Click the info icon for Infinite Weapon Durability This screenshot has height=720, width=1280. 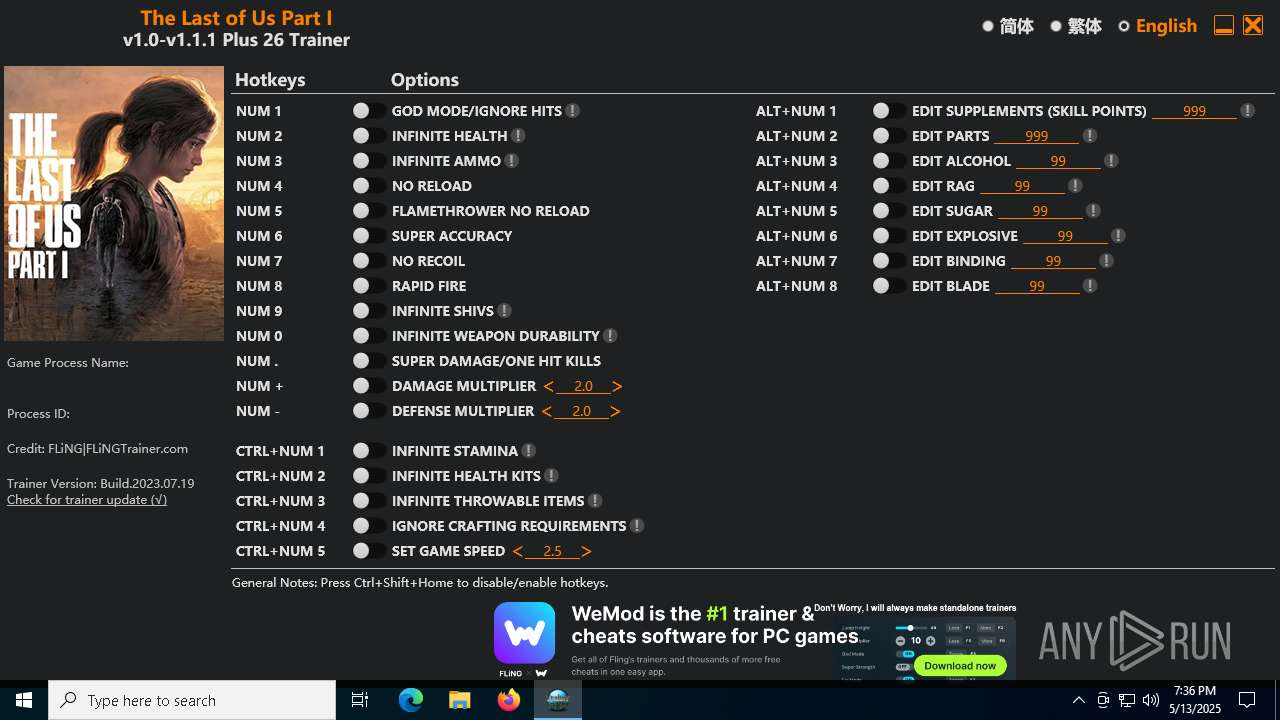click(610, 336)
